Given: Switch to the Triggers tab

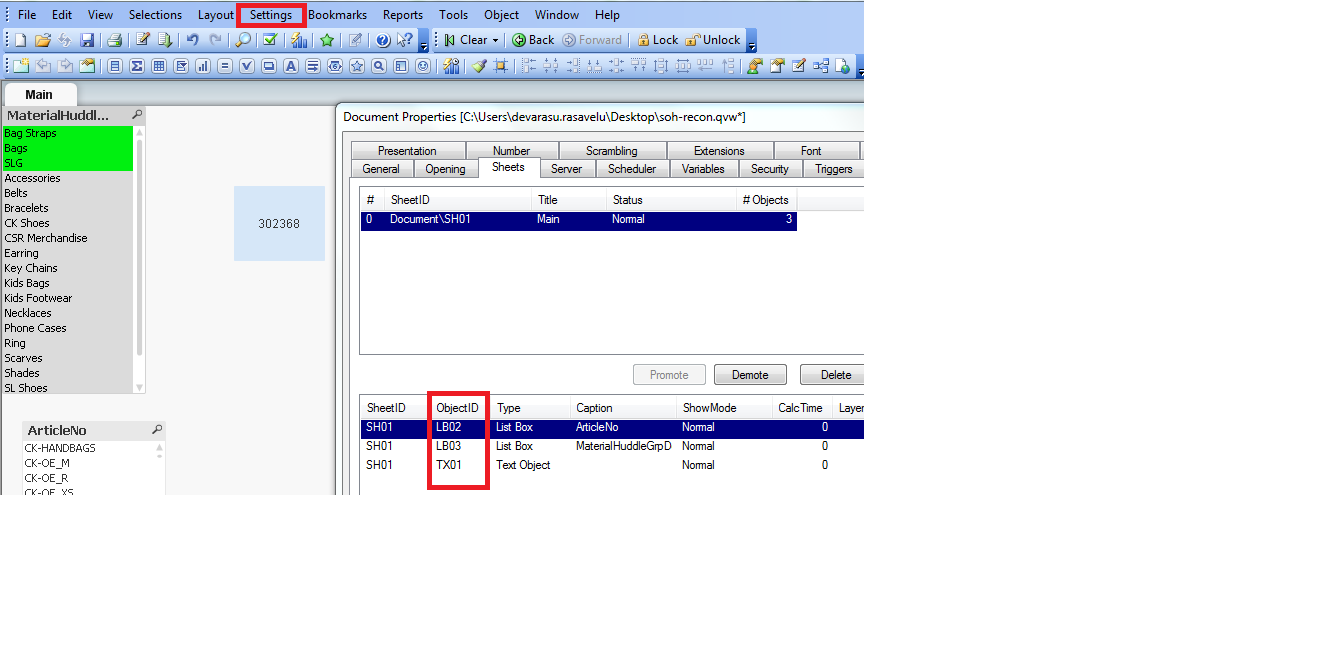Looking at the screenshot, I should (833, 169).
